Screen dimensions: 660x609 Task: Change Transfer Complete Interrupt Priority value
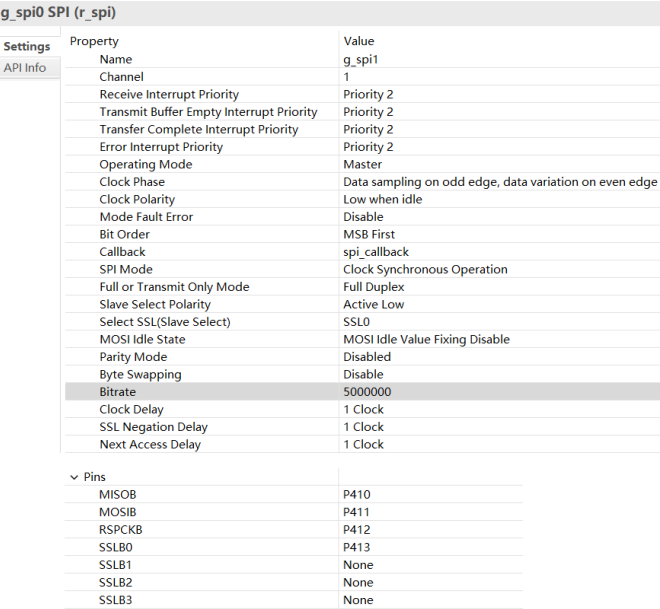[368, 129]
